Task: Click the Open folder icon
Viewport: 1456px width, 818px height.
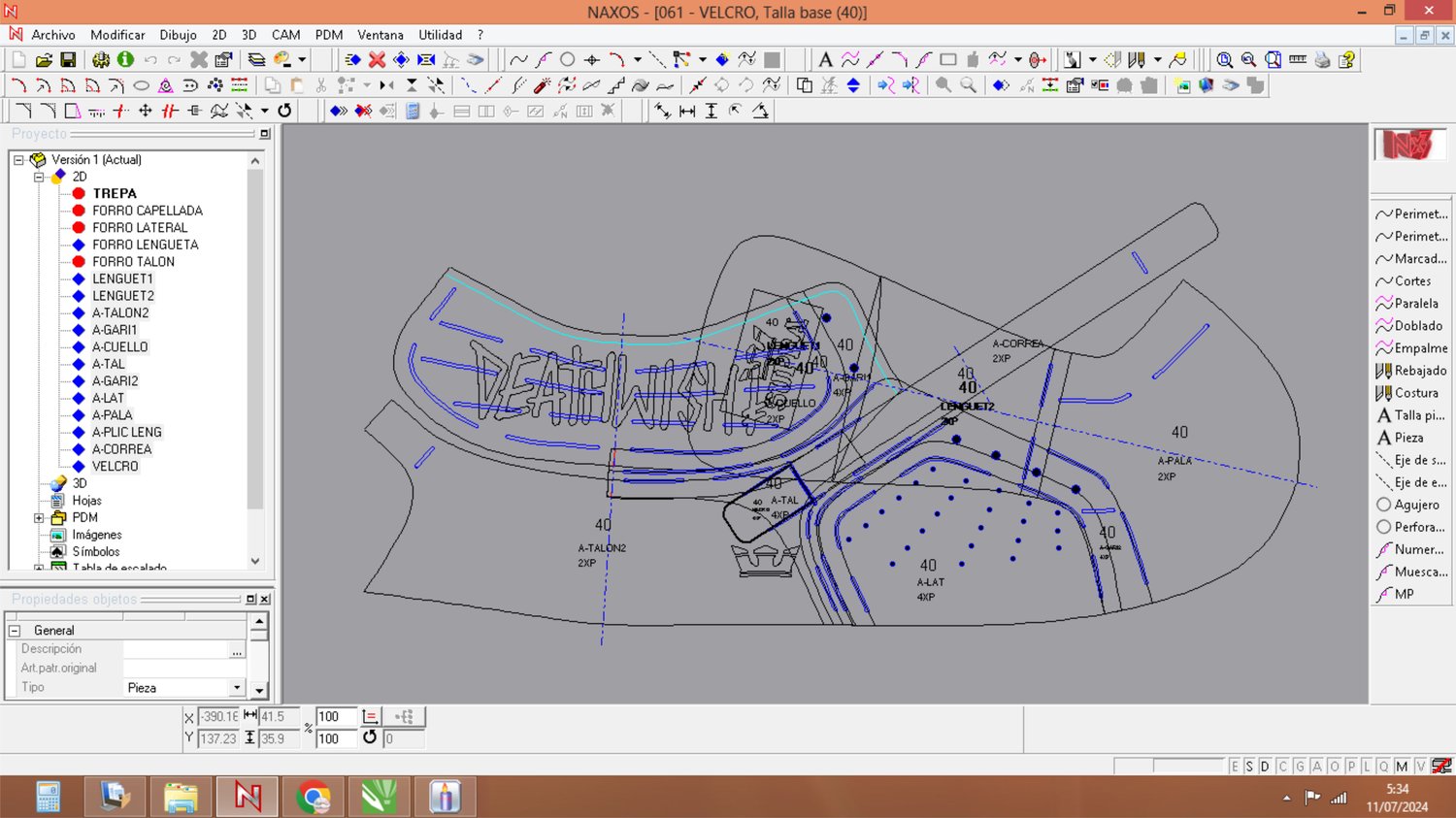Action: [44, 59]
